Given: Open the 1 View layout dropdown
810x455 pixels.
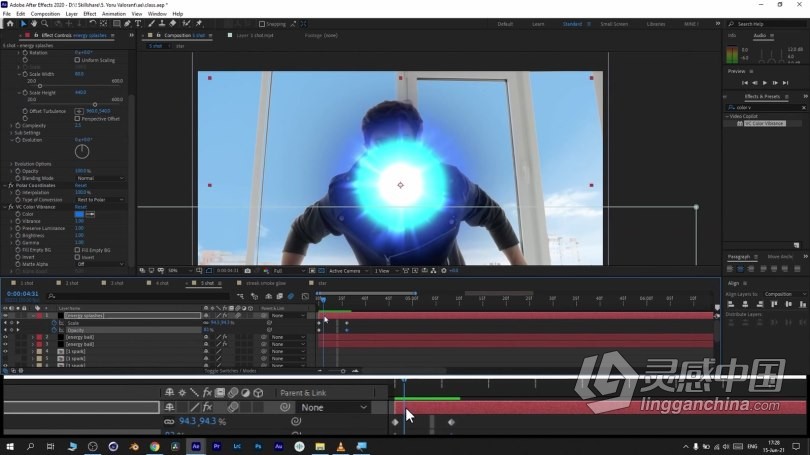Looking at the screenshot, I should [x=386, y=271].
